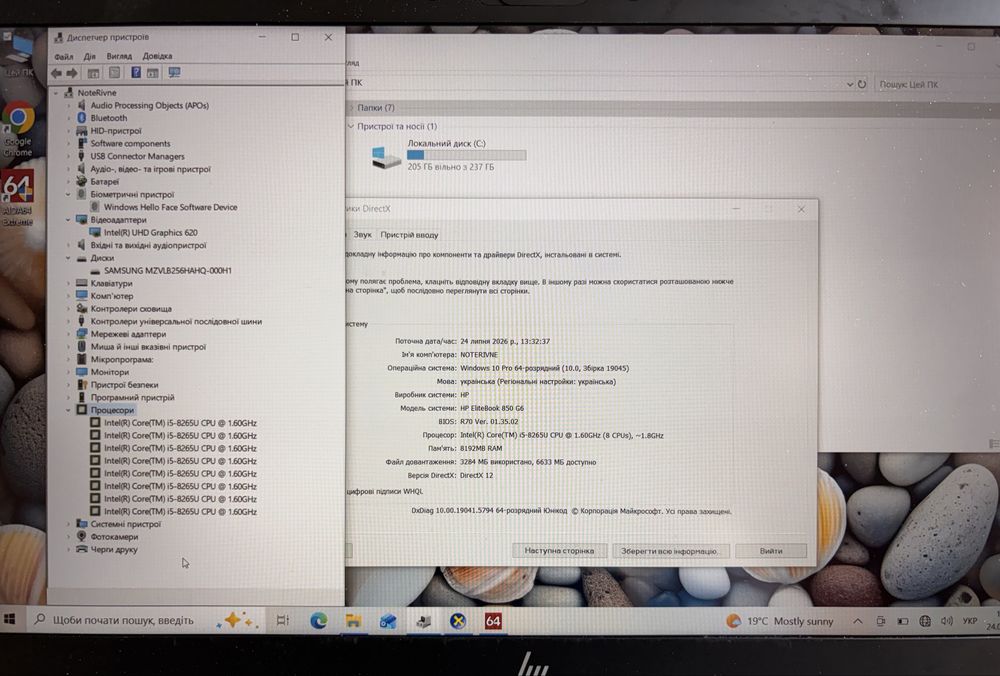Screen dimensions: 1000x676
Task: Switch to the Пристрій вводу tab
Action: (409, 235)
